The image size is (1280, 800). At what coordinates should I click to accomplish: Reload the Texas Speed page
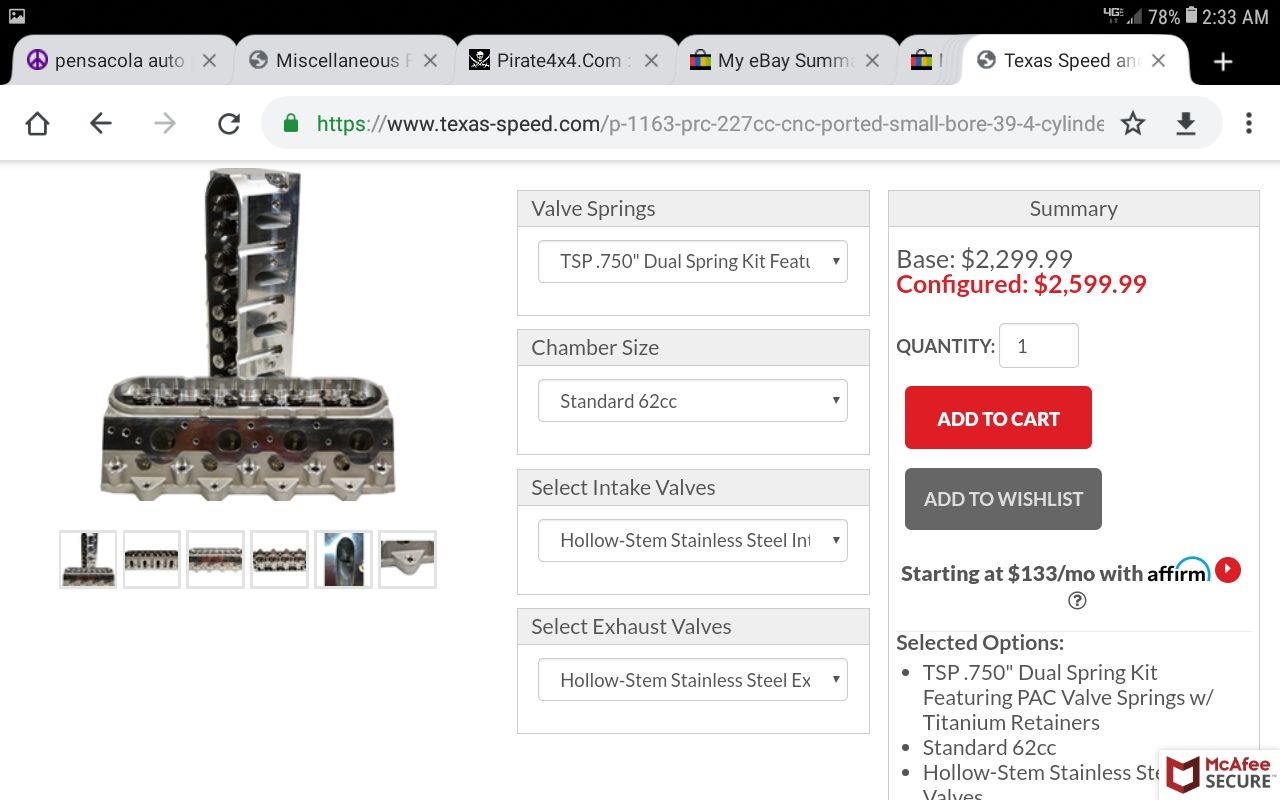(x=229, y=123)
